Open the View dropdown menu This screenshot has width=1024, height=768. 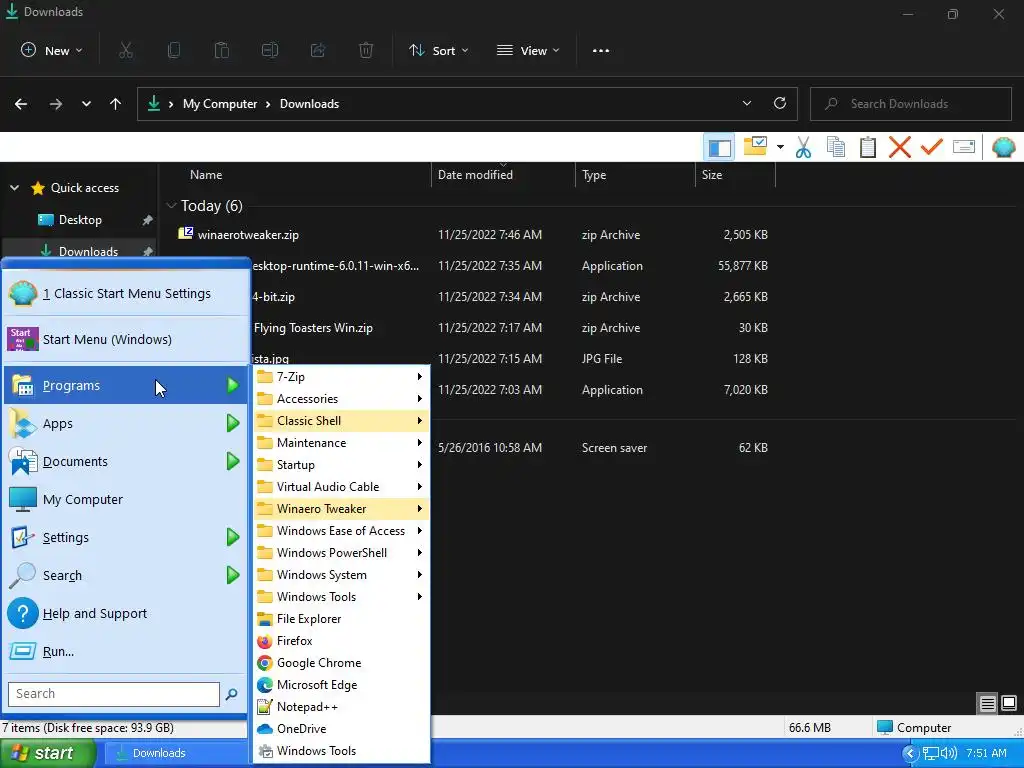pos(528,50)
